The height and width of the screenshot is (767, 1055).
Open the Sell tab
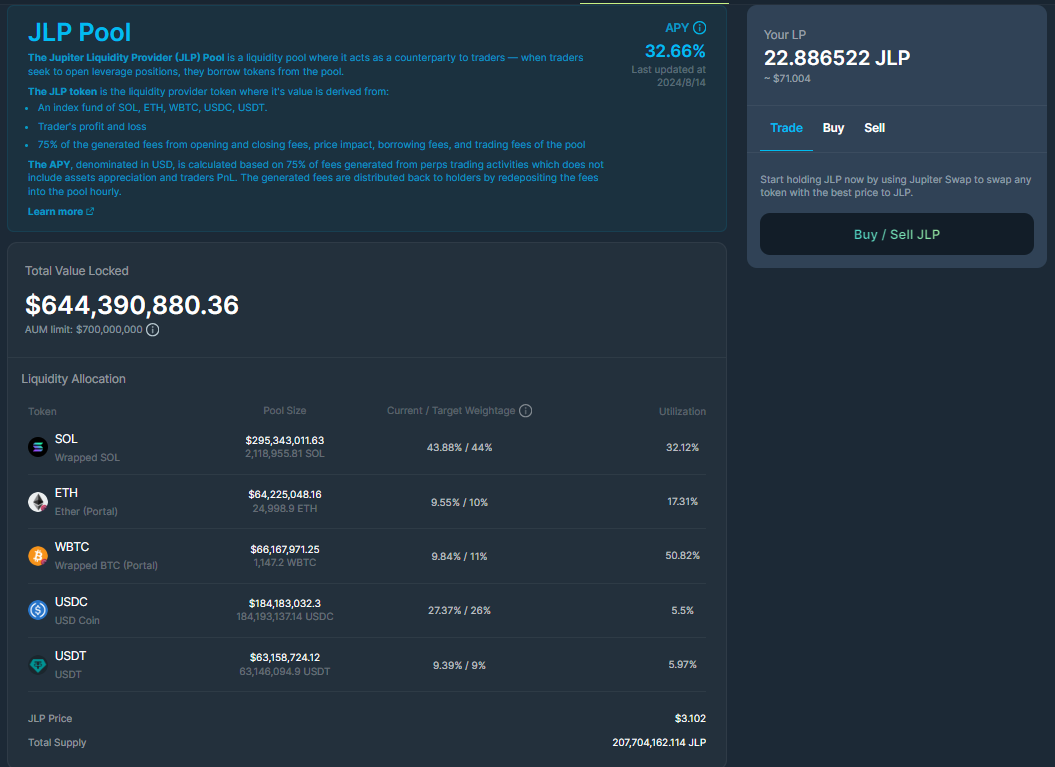(874, 128)
